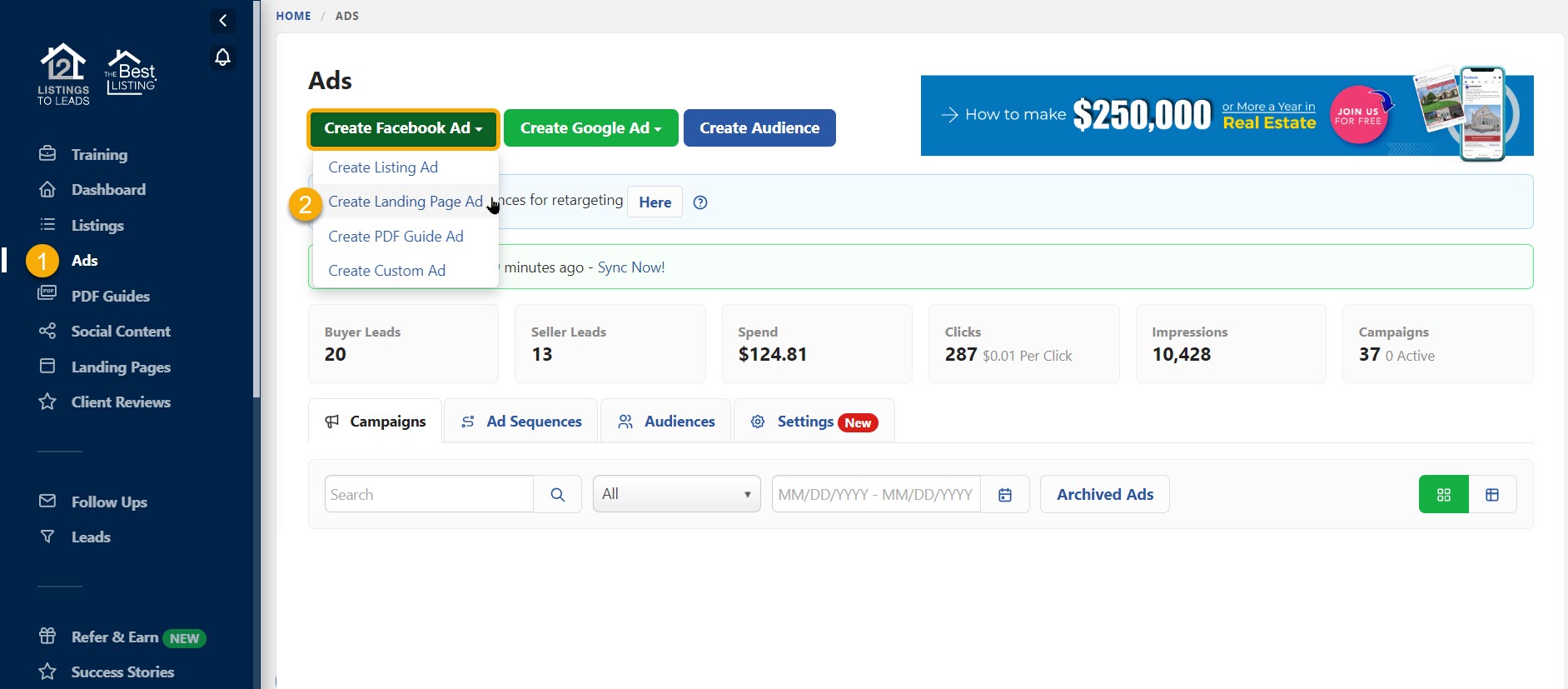Click the Audiences people icon

coord(625,422)
